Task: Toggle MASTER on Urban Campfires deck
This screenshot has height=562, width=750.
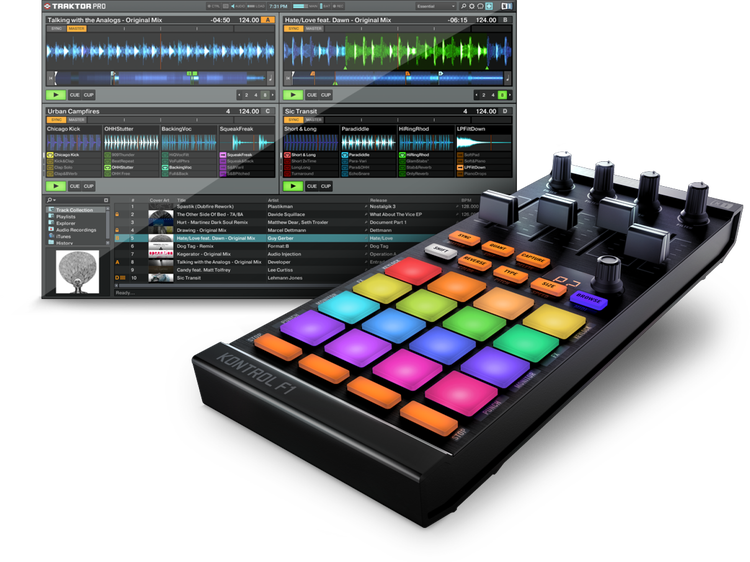Action: [76, 120]
